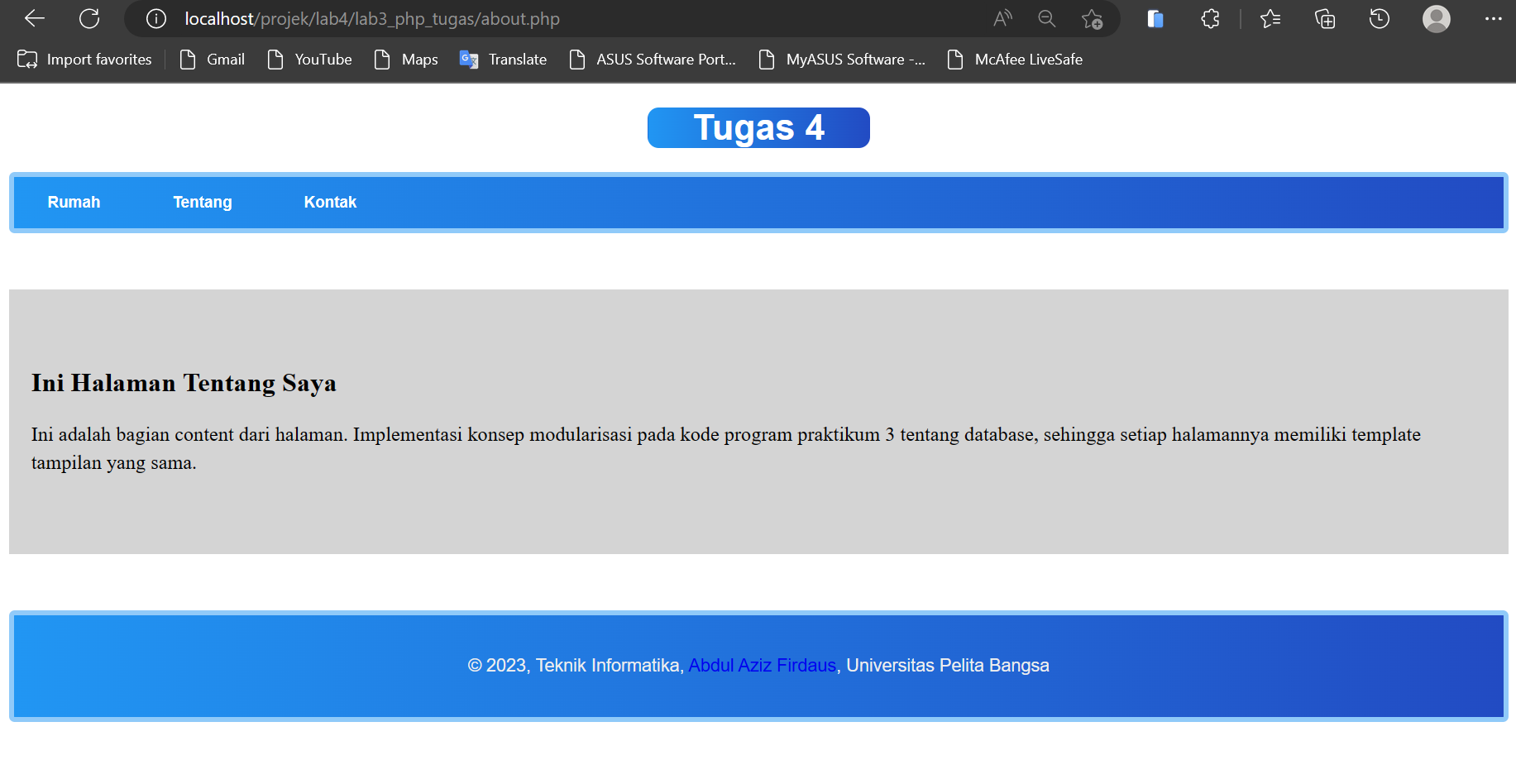The height and width of the screenshot is (784, 1516).
Task: Open the Favorites list
Action: click(x=1271, y=18)
